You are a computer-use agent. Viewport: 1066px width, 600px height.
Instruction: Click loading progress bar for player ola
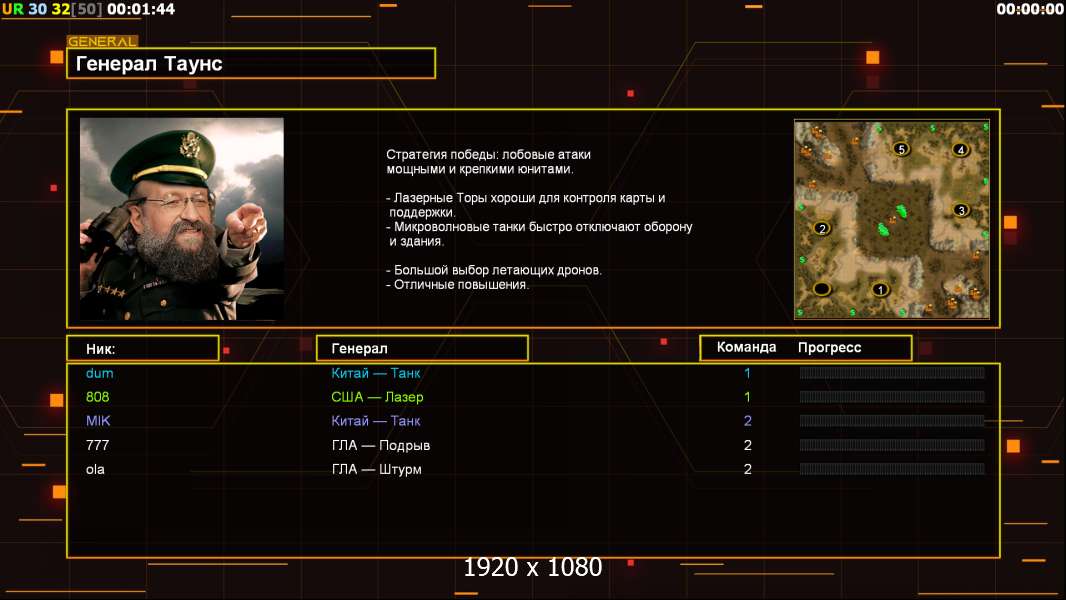(x=892, y=469)
